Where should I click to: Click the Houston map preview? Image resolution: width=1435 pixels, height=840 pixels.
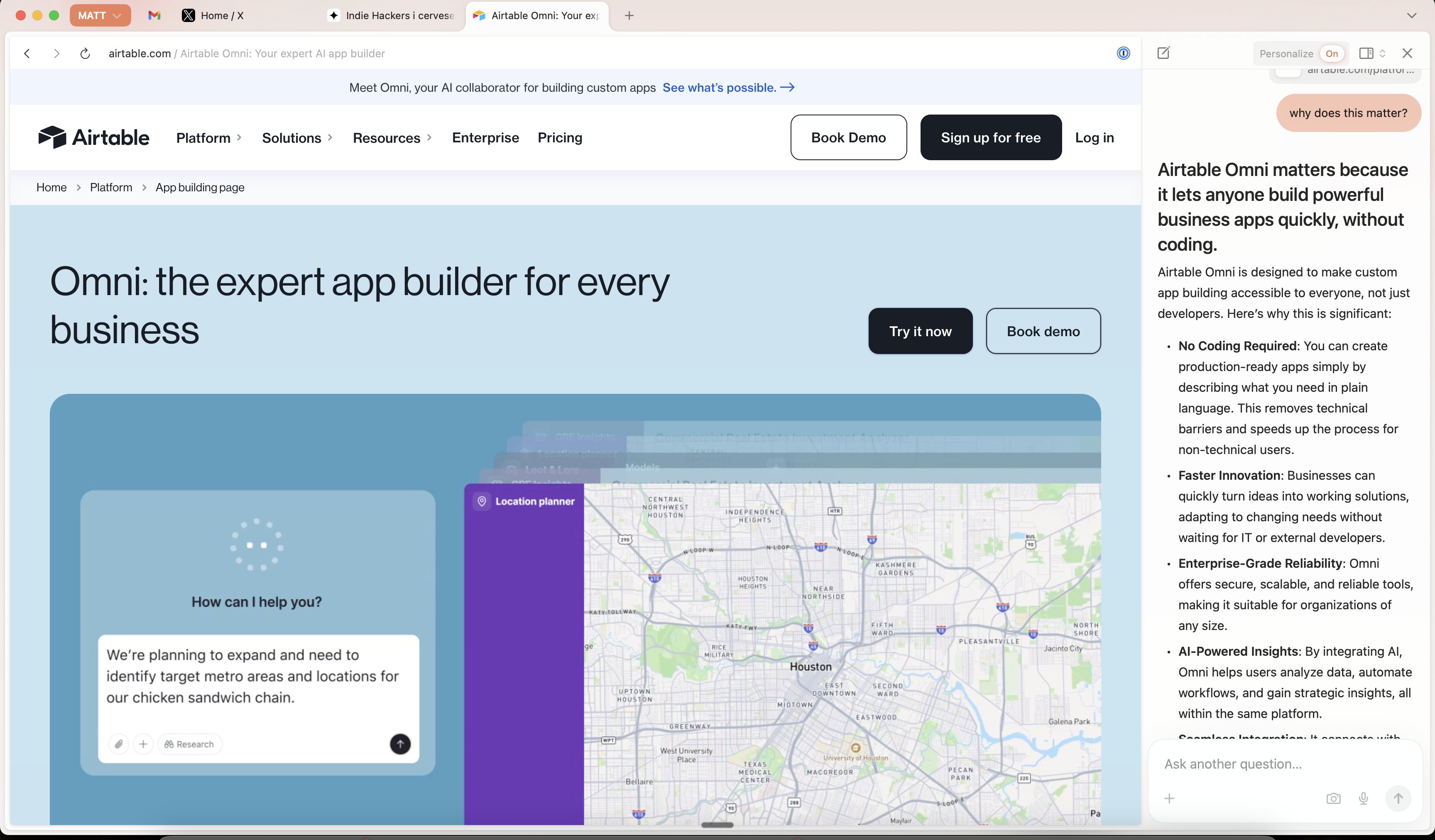(x=842, y=654)
